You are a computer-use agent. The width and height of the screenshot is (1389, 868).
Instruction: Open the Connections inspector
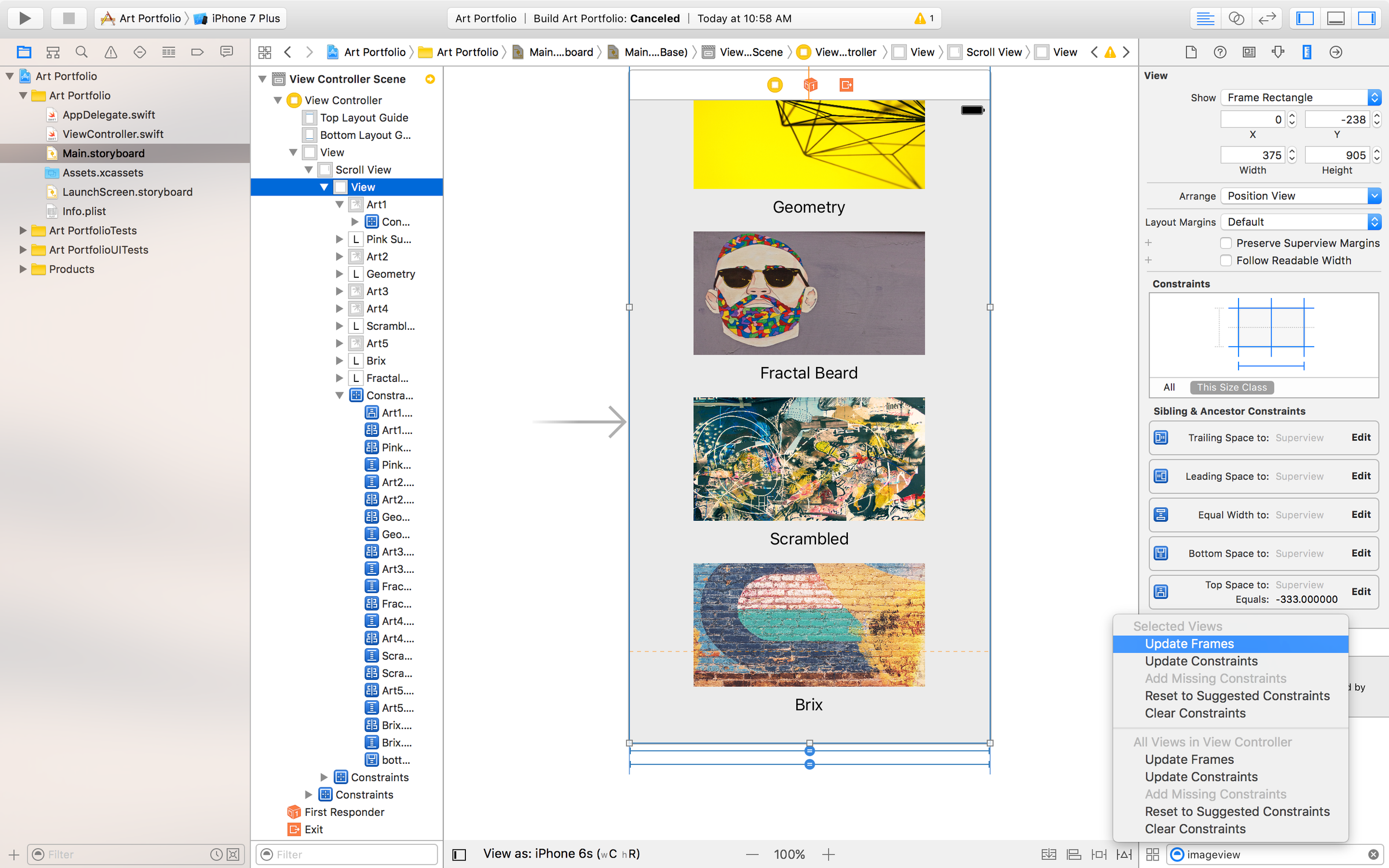coord(1335,52)
